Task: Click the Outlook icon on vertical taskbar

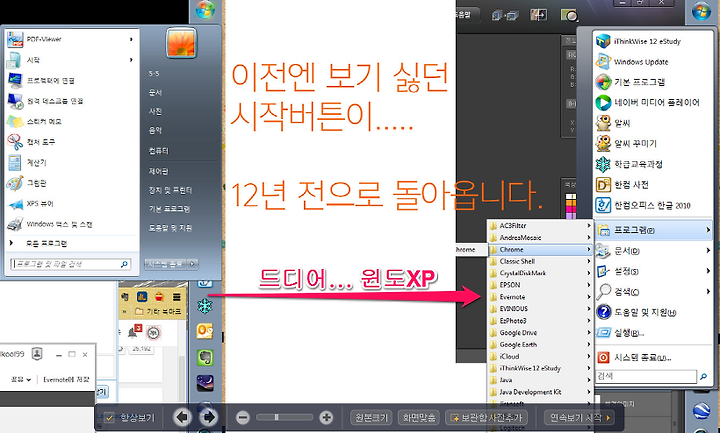Action: point(205,331)
